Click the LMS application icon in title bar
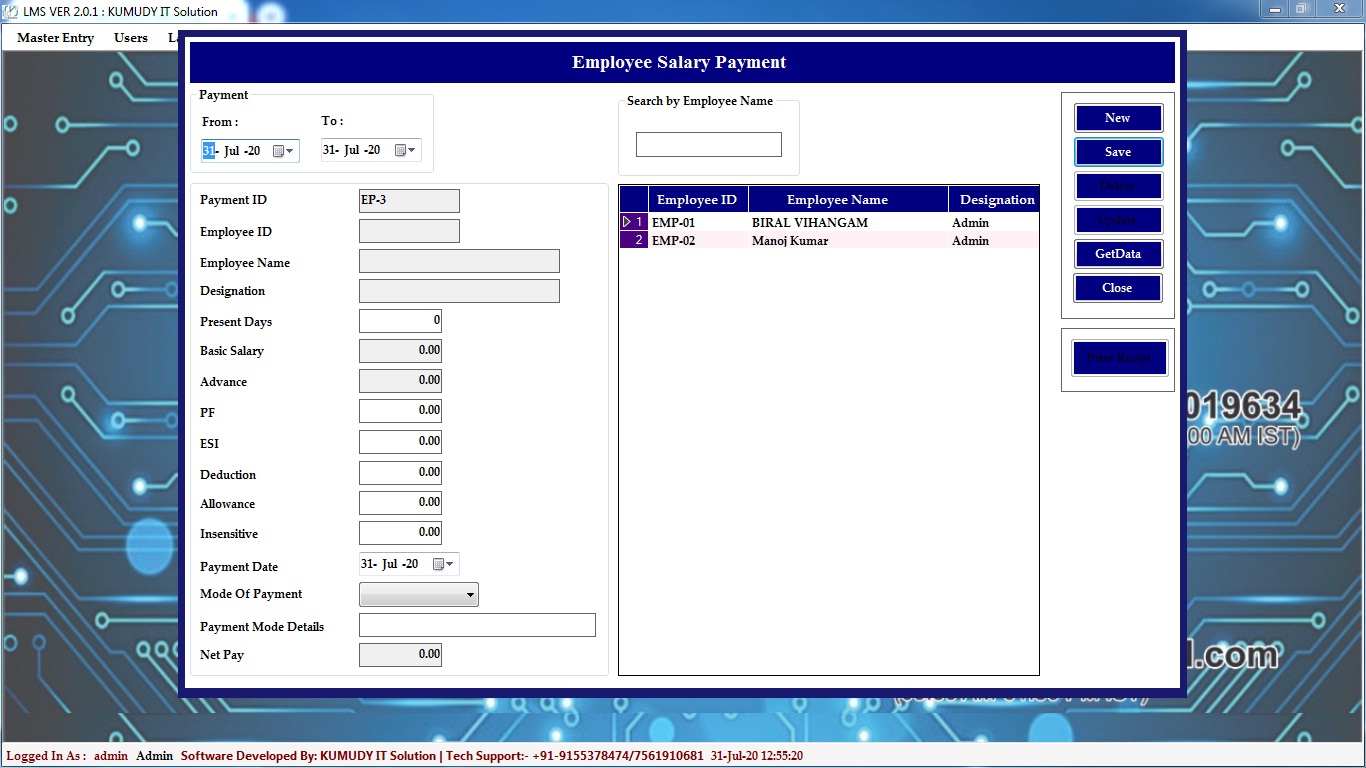Screen dimensions: 1366x768 pos(11,11)
